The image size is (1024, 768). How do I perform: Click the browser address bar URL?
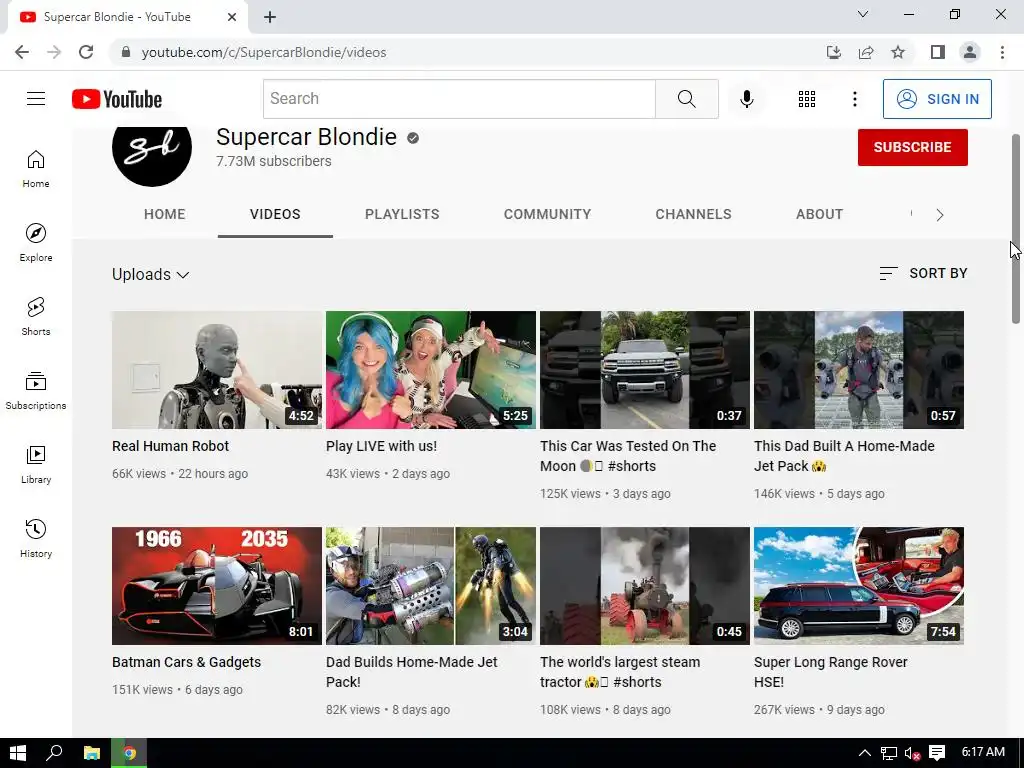pyautogui.click(x=264, y=52)
